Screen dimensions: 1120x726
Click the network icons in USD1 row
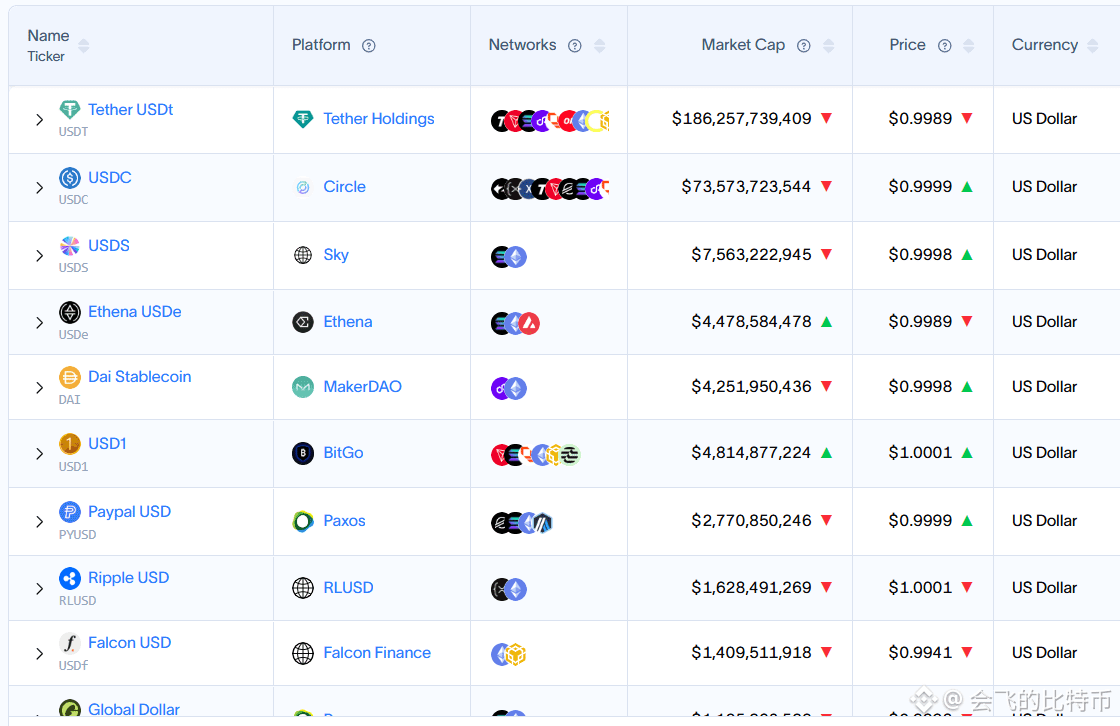535,454
